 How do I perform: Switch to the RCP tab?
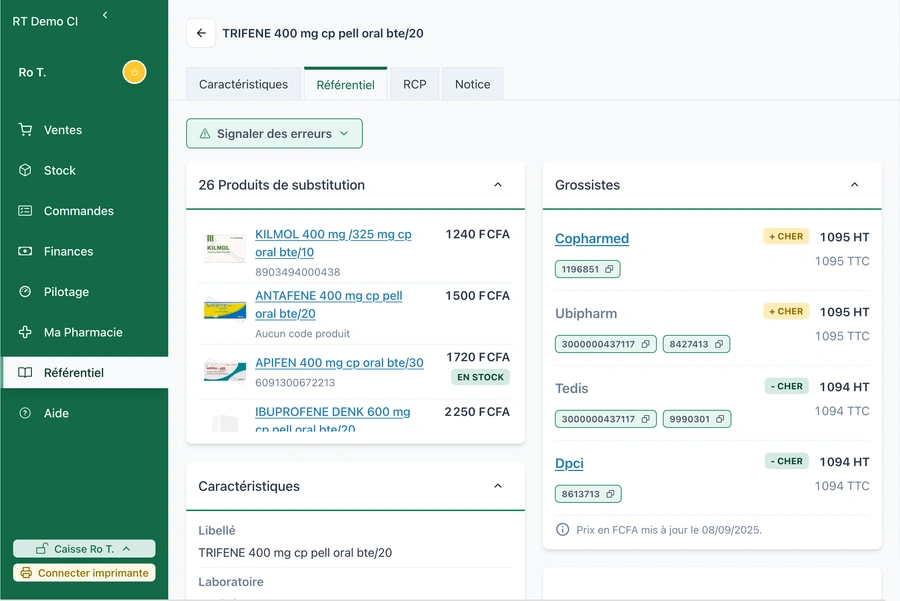414,84
